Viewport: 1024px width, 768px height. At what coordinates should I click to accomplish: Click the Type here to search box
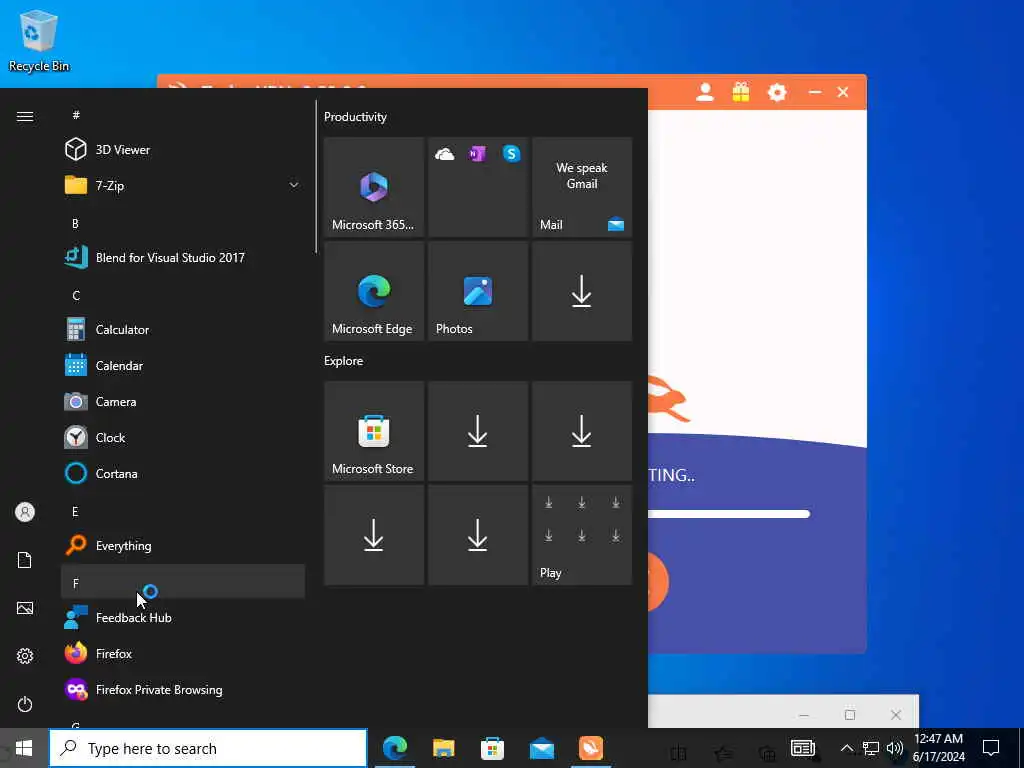pyautogui.click(x=208, y=748)
